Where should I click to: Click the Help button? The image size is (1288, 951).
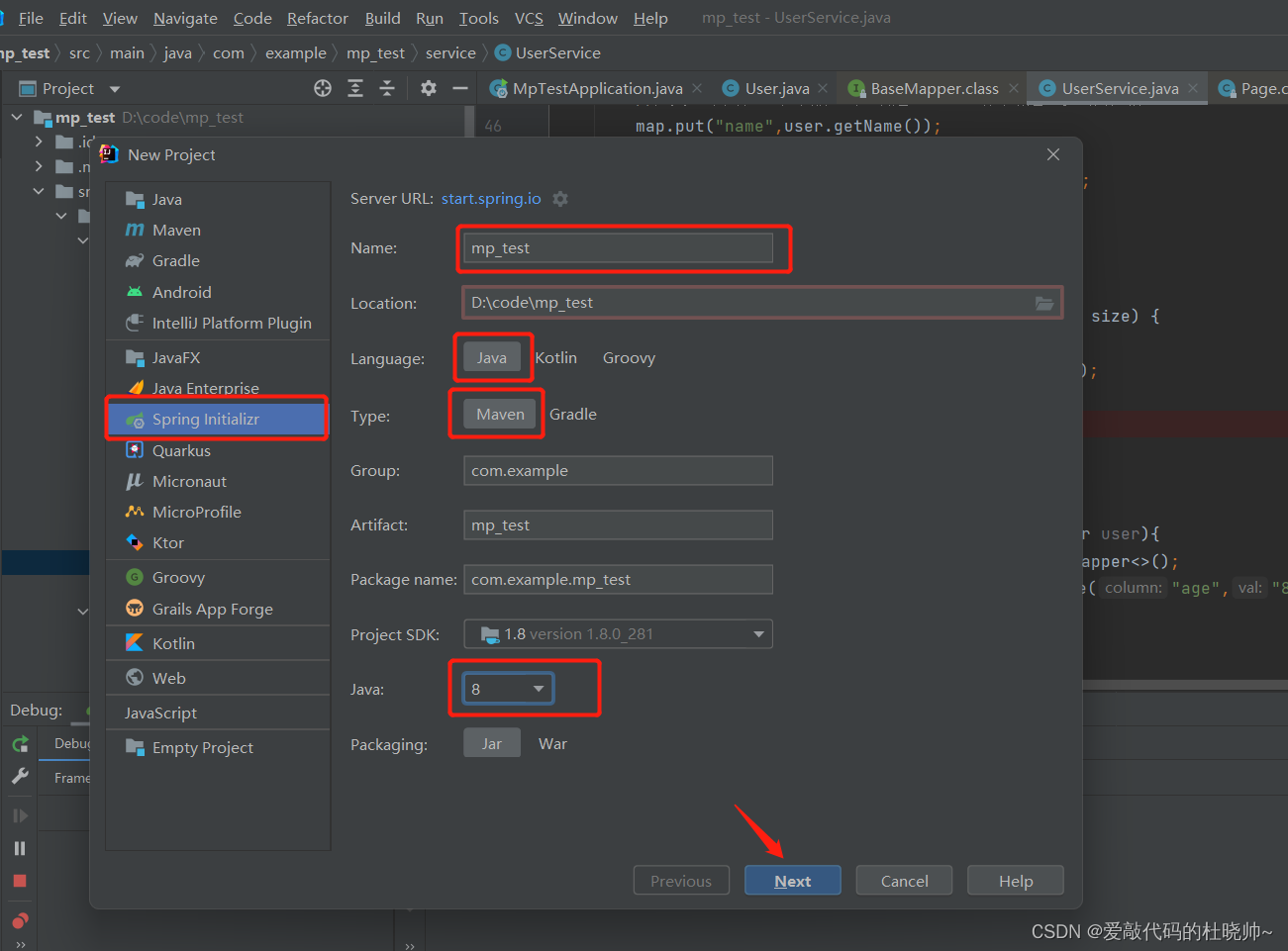pos(1016,881)
